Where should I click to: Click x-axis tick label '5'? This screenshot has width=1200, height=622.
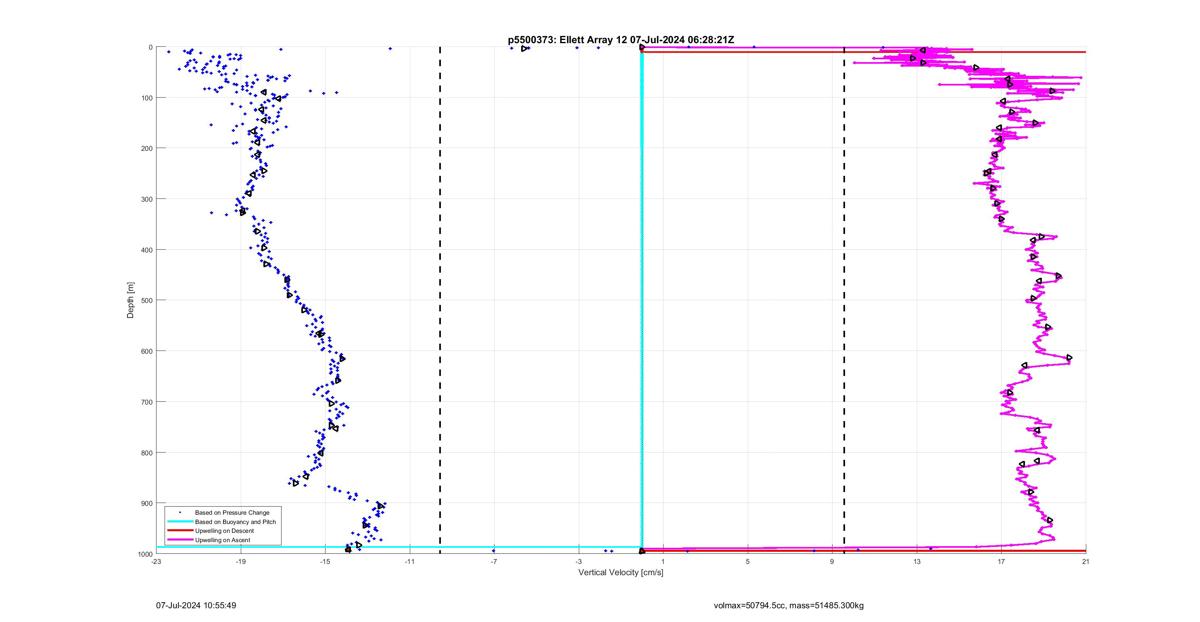pos(748,562)
